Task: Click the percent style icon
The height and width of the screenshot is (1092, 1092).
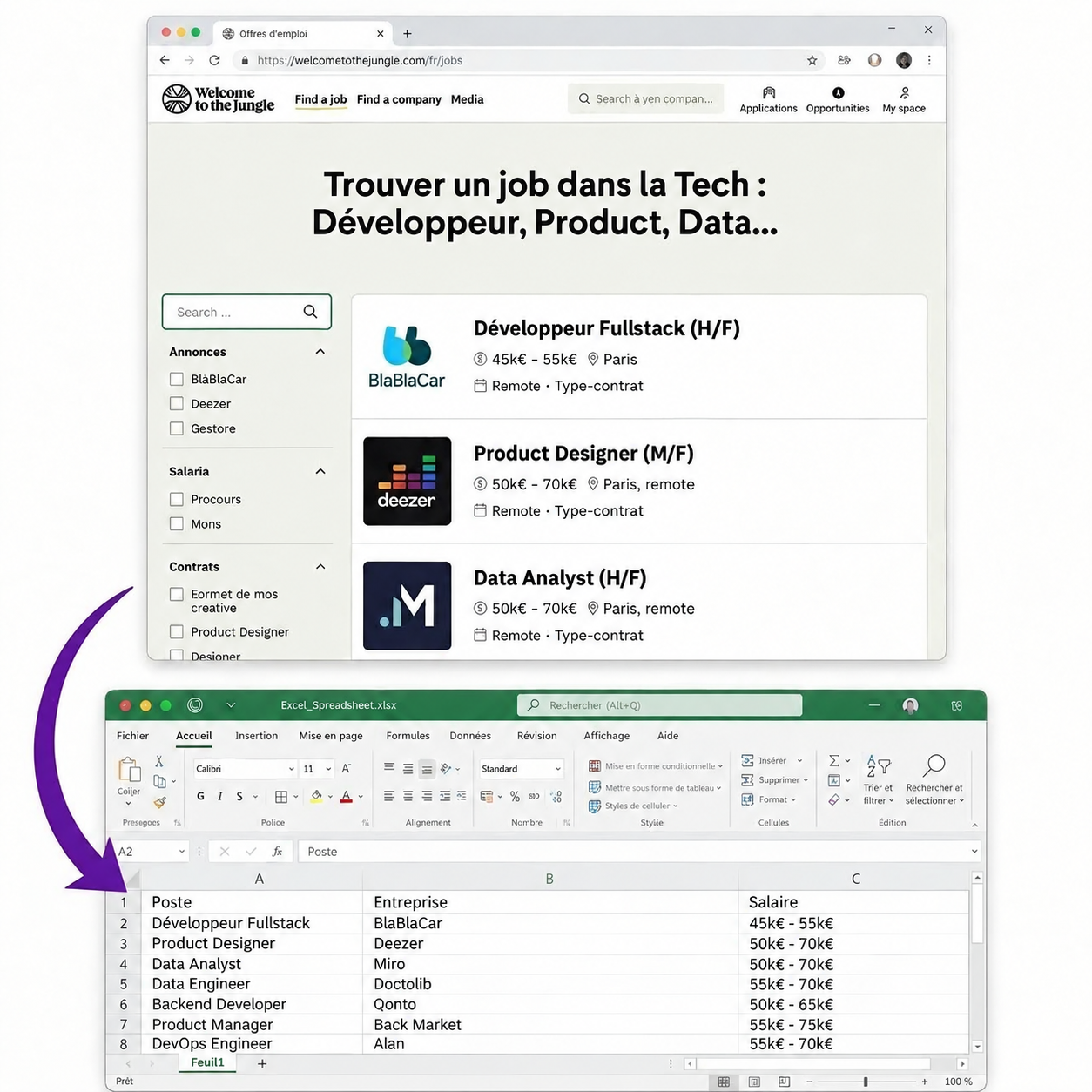Action: point(515,796)
